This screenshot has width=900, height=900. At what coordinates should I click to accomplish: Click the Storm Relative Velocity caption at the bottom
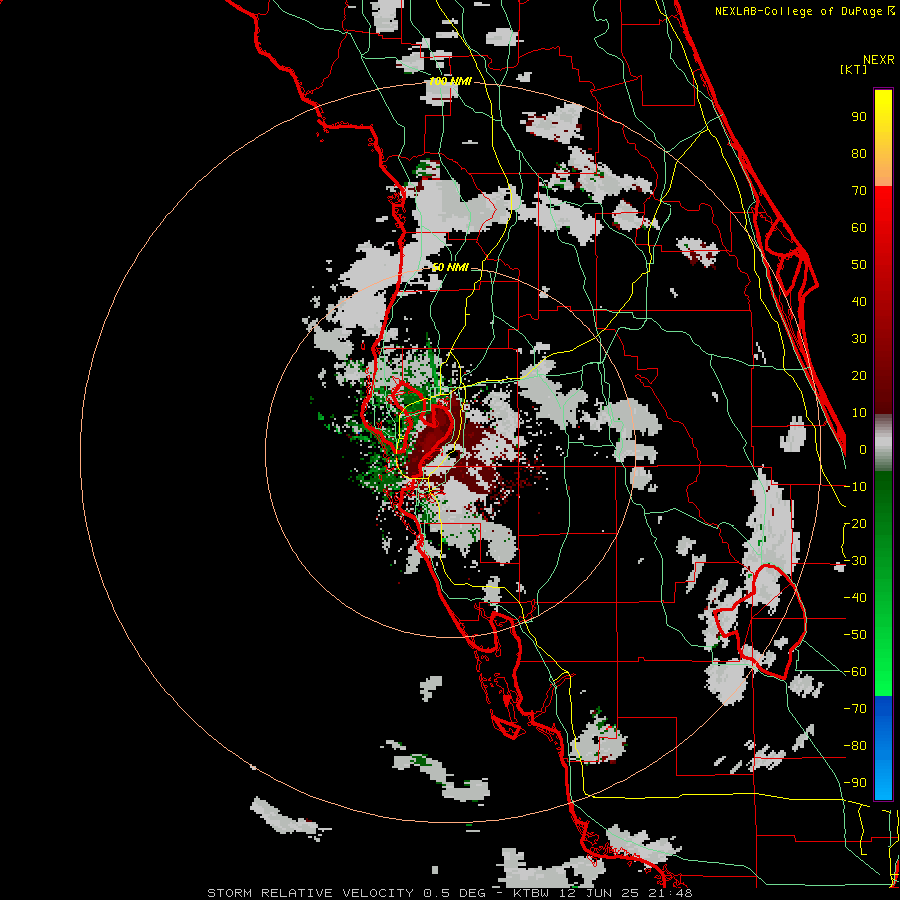(450, 893)
